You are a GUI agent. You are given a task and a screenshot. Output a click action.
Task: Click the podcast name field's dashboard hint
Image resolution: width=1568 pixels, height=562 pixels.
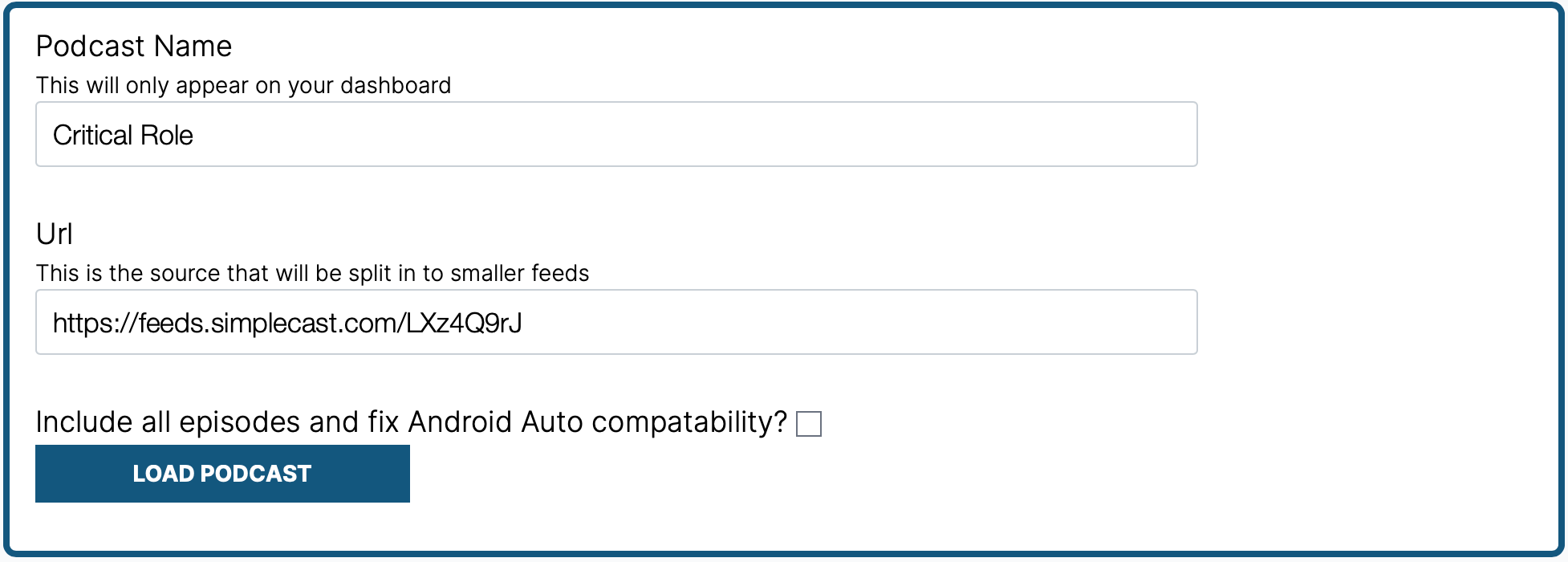click(243, 85)
